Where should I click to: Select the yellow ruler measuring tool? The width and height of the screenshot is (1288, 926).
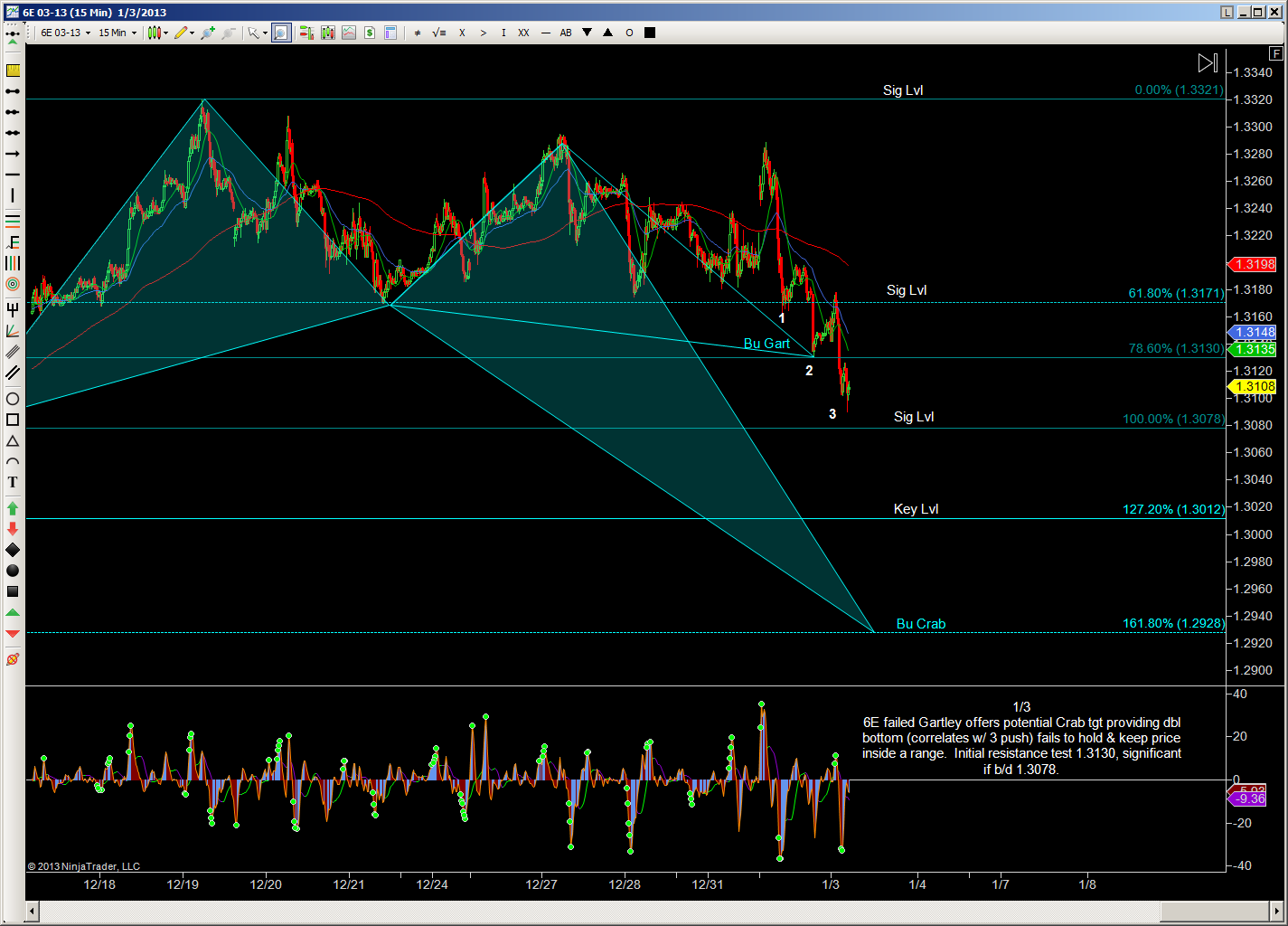tap(13, 71)
